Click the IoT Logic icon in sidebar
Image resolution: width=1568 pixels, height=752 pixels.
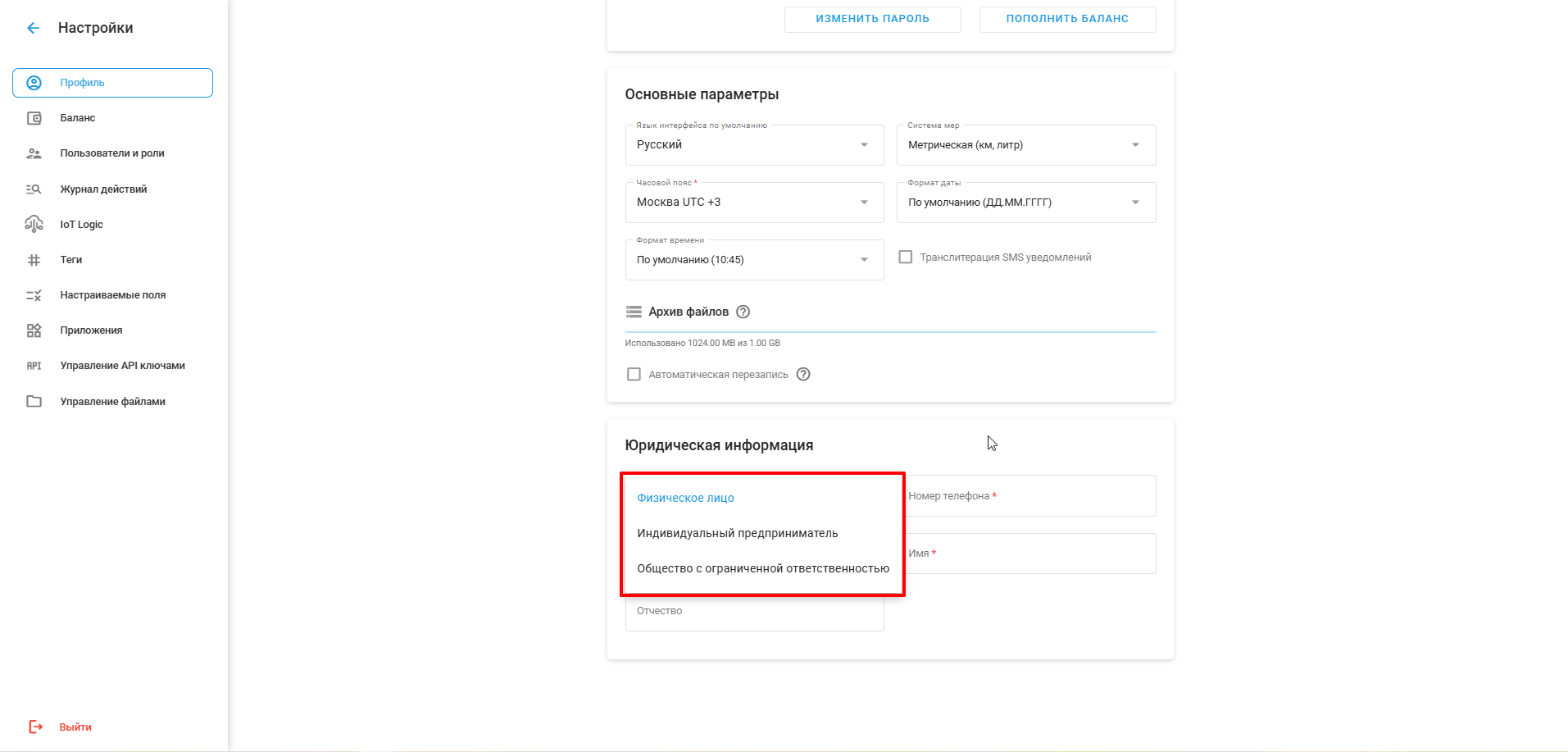[x=34, y=224]
